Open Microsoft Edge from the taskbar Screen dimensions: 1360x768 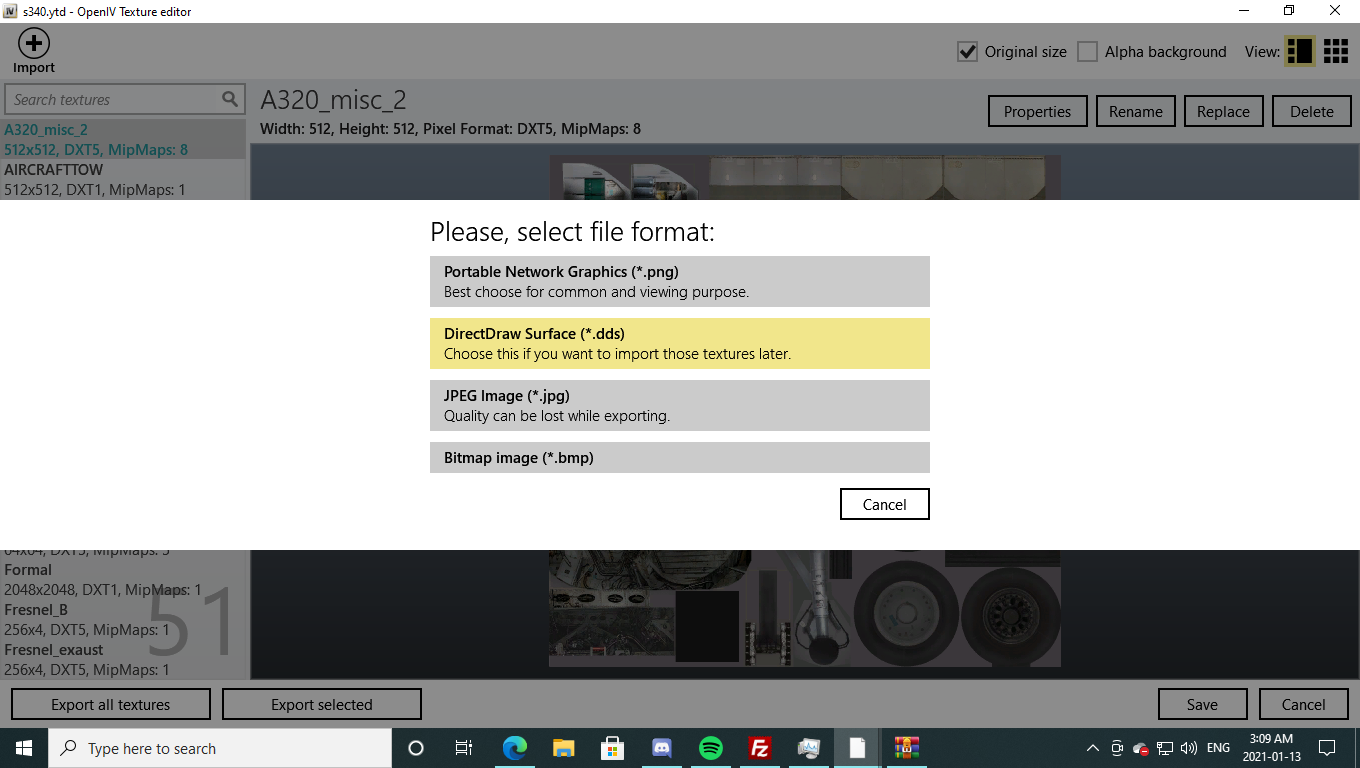click(x=515, y=748)
